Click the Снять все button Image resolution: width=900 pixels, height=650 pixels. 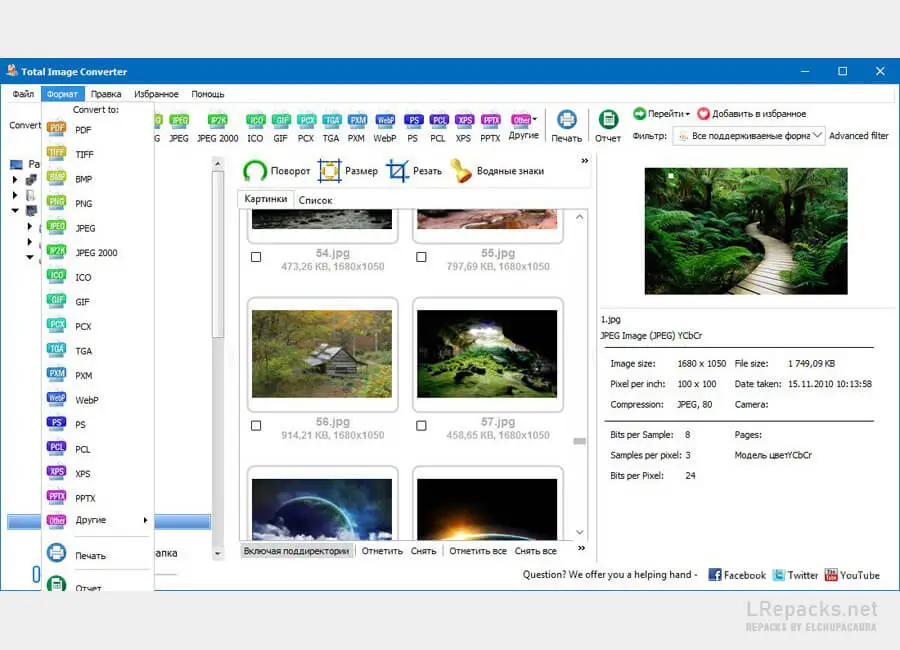tap(536, 551)
